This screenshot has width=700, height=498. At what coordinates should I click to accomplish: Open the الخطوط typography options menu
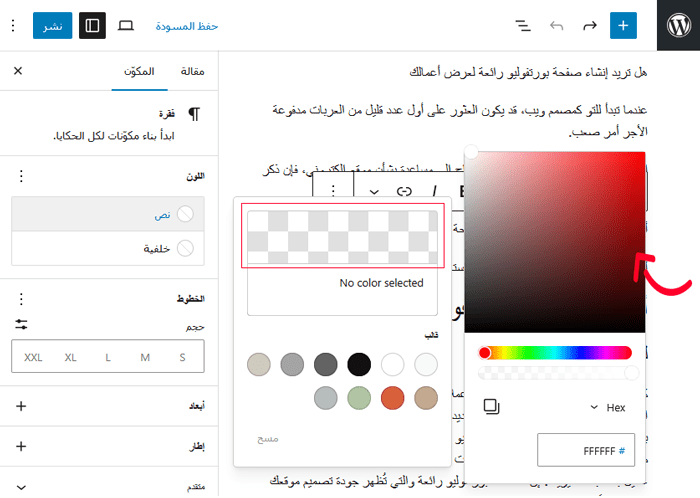(x=21, y=299)
